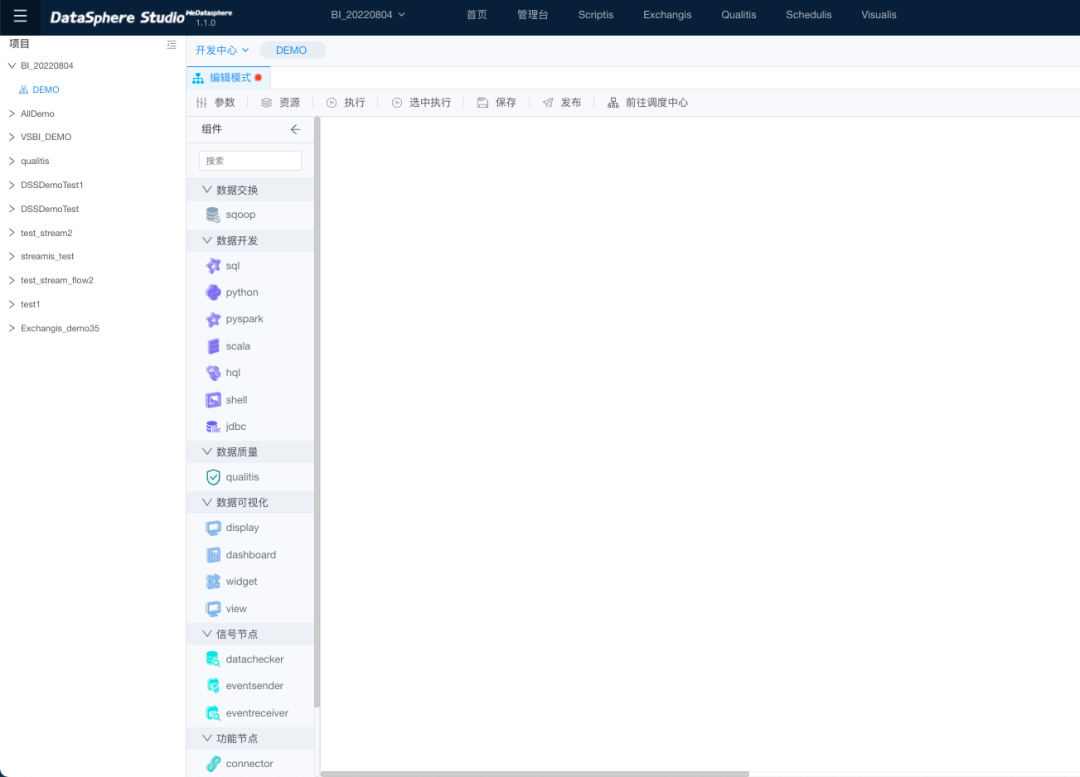Screen dimensions: 1080x777
Task: Collapse the component panel with arrow
Action: (x=295, y=129)
